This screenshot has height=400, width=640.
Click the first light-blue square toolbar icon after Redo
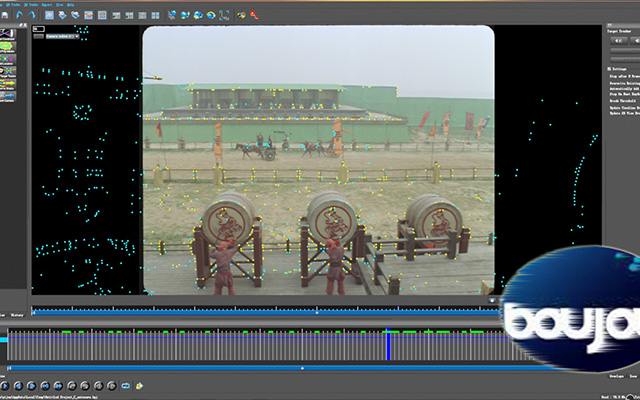[49, 16]
